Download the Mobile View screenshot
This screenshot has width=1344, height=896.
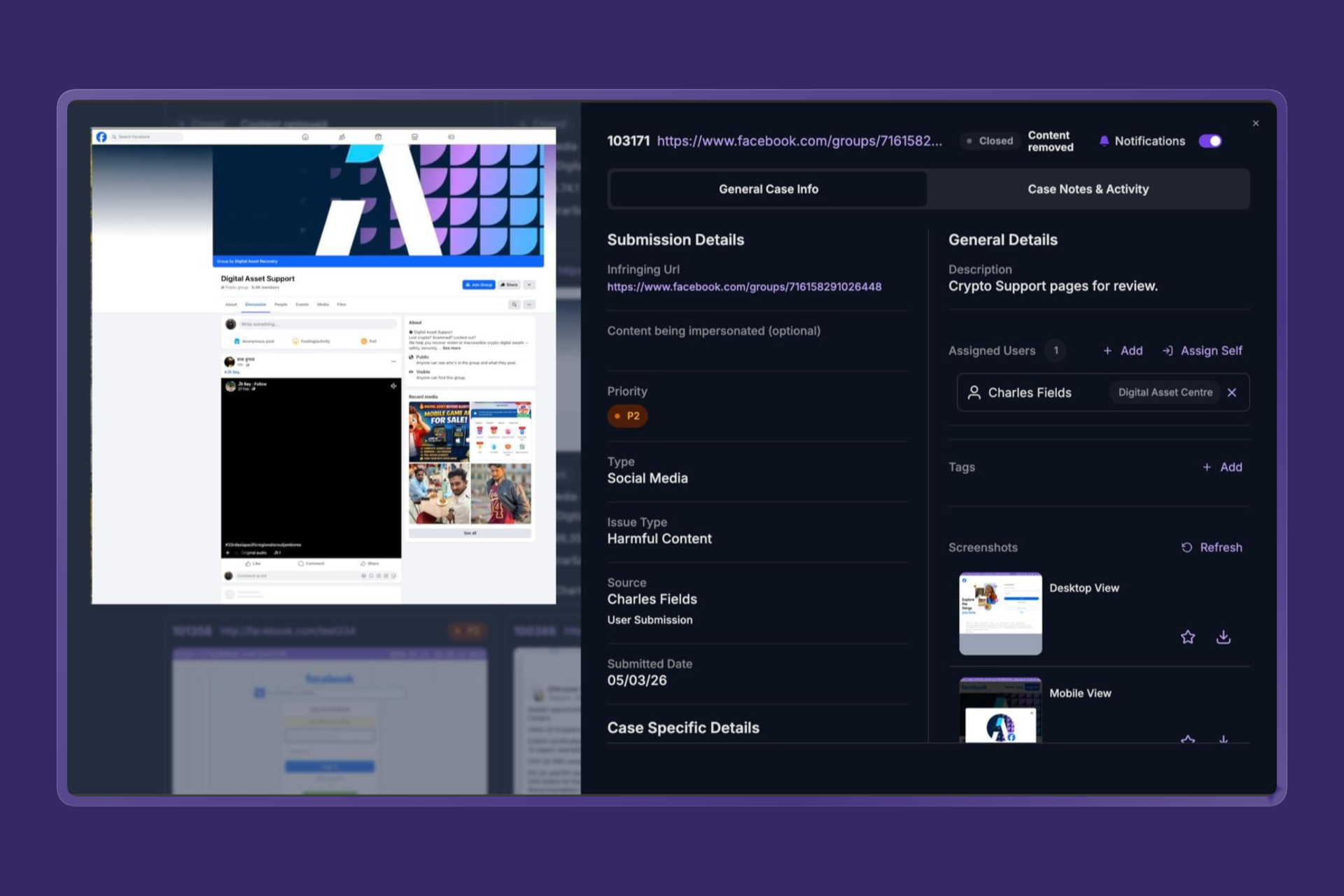pos(1223,738)
